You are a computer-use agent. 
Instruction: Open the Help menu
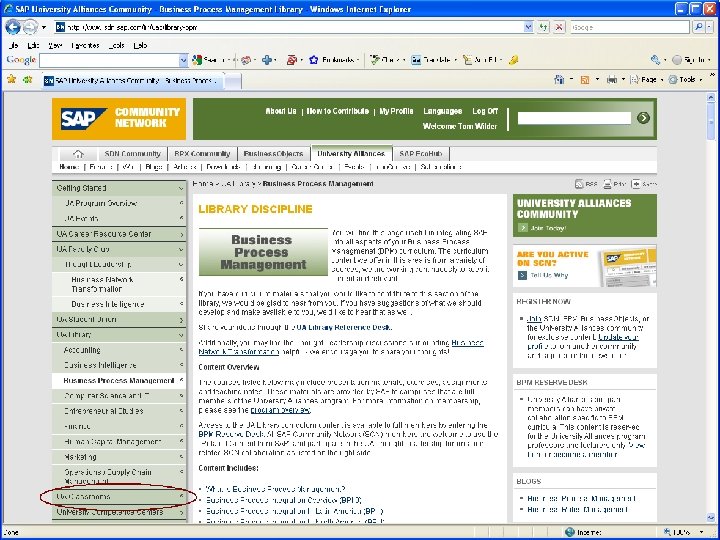click(141, 45)
